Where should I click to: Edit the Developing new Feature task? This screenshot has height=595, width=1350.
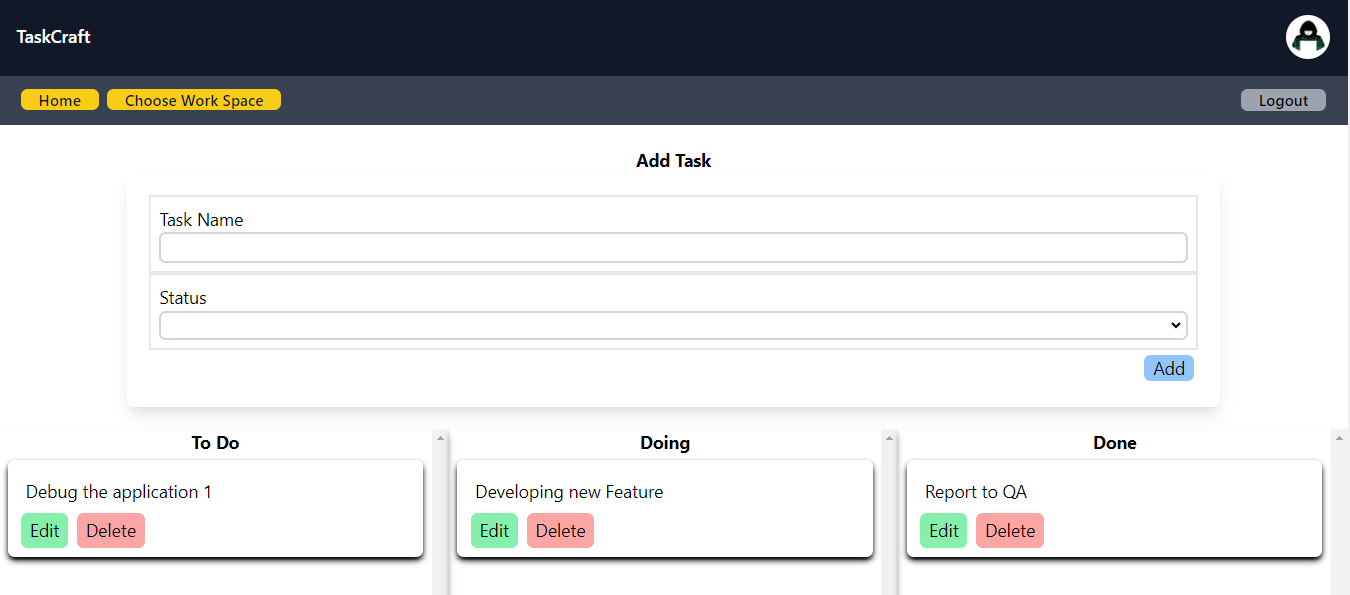(494, 531)
